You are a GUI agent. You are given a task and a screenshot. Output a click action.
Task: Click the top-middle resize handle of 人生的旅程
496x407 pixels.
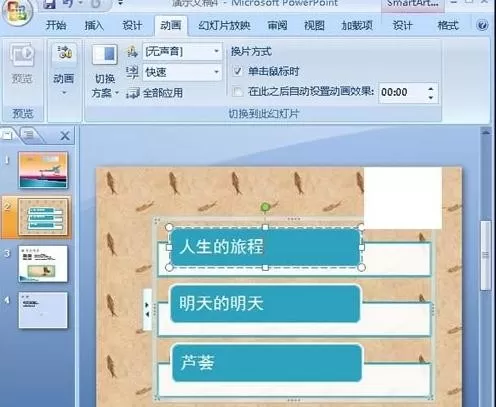pyautogui.click(x=265, y=227)
